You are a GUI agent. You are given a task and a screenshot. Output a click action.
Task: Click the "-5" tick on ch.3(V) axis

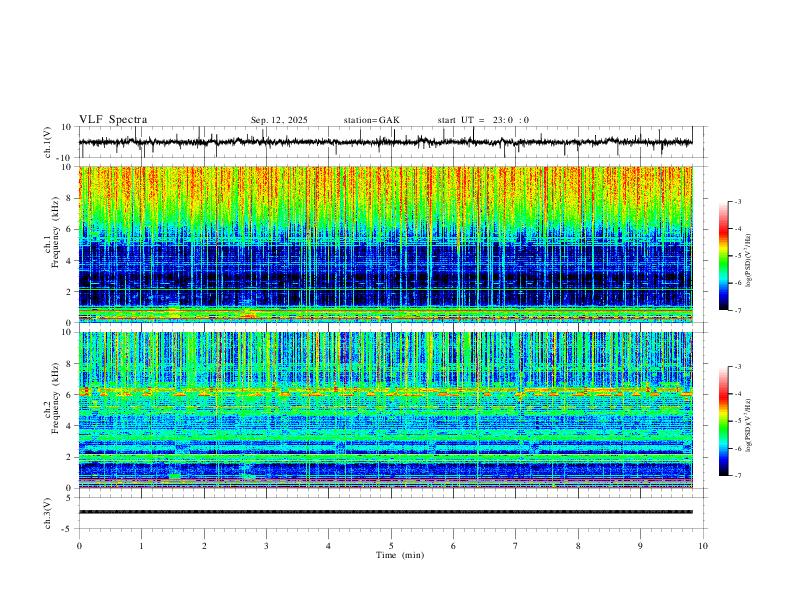tap(68, 529)
